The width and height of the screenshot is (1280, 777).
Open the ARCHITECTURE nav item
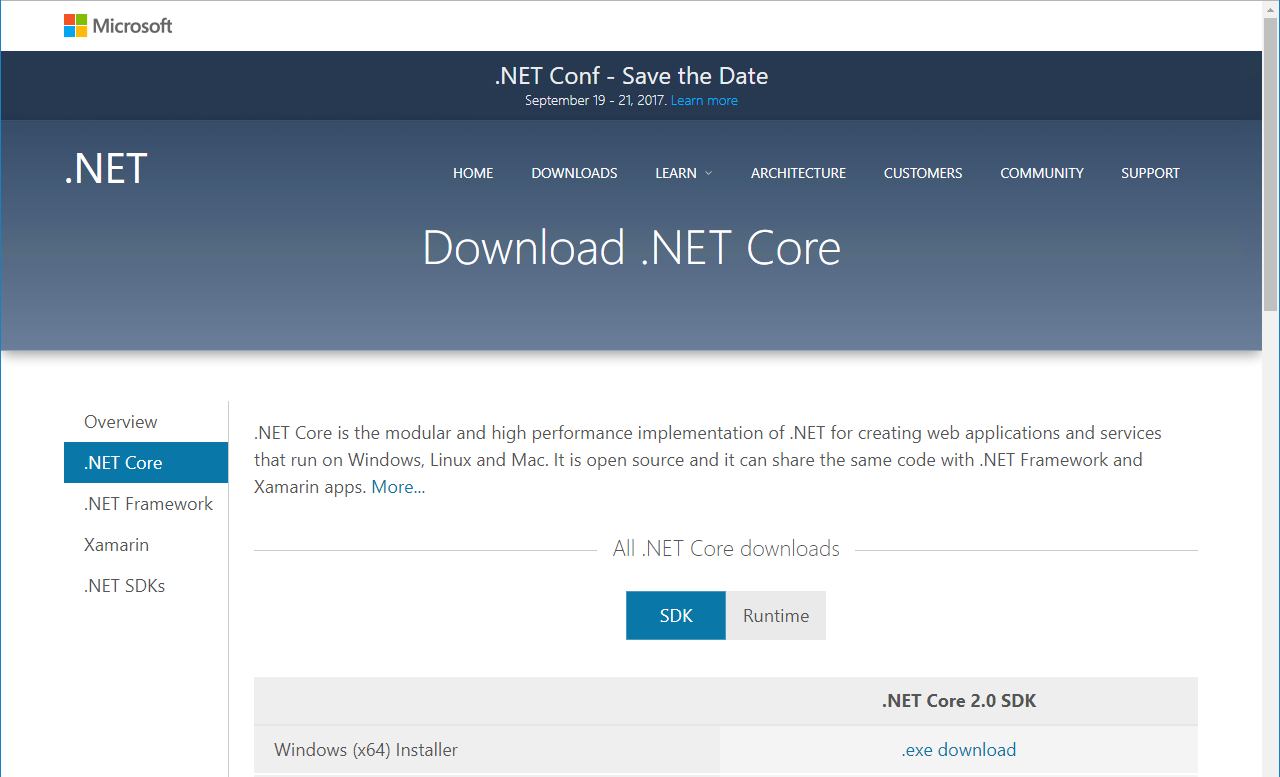[x=798, y=173]
